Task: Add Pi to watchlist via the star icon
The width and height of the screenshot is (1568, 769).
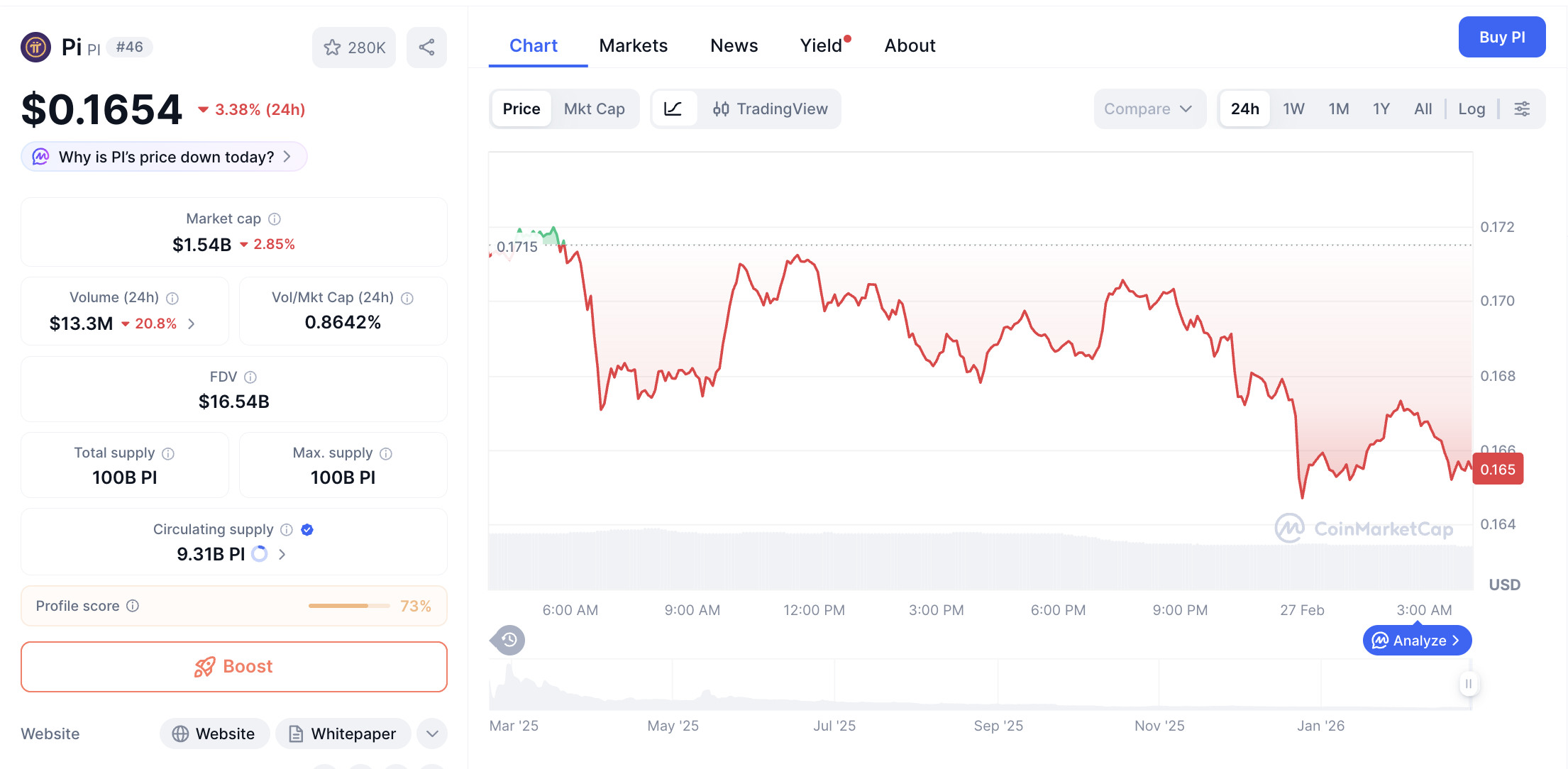Action: click(x=332, y=47)
